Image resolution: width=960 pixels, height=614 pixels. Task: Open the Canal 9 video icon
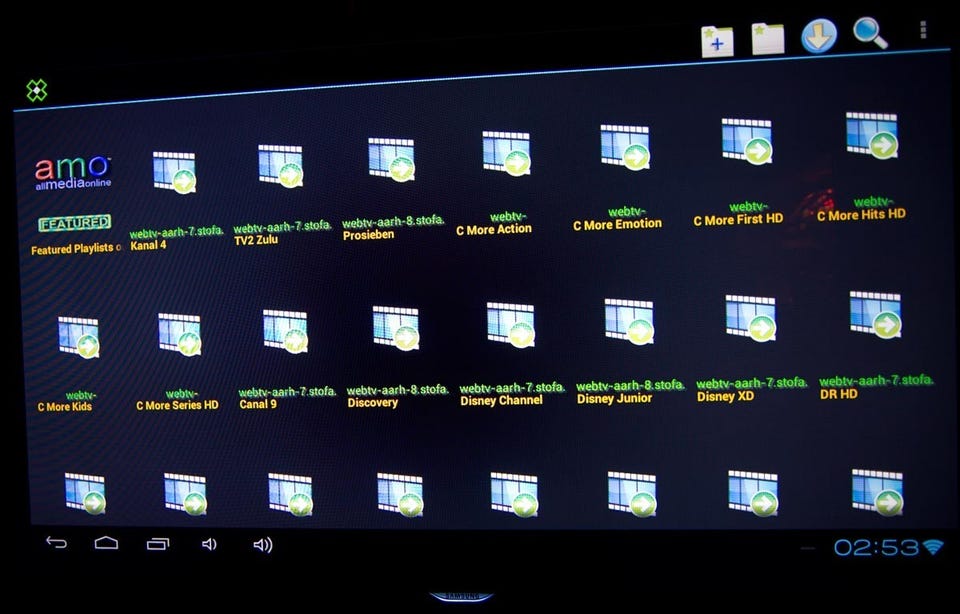tap(285, 331)
